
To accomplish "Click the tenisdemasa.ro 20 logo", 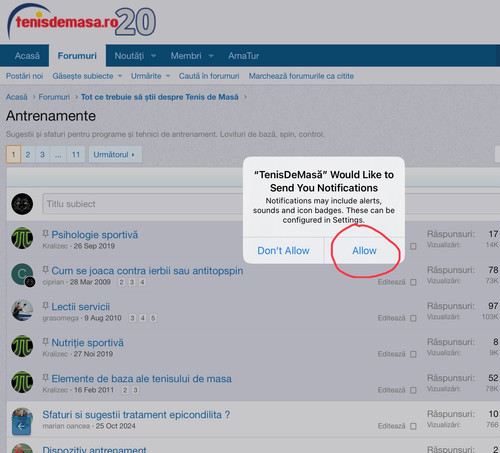I will pos(81,21).
